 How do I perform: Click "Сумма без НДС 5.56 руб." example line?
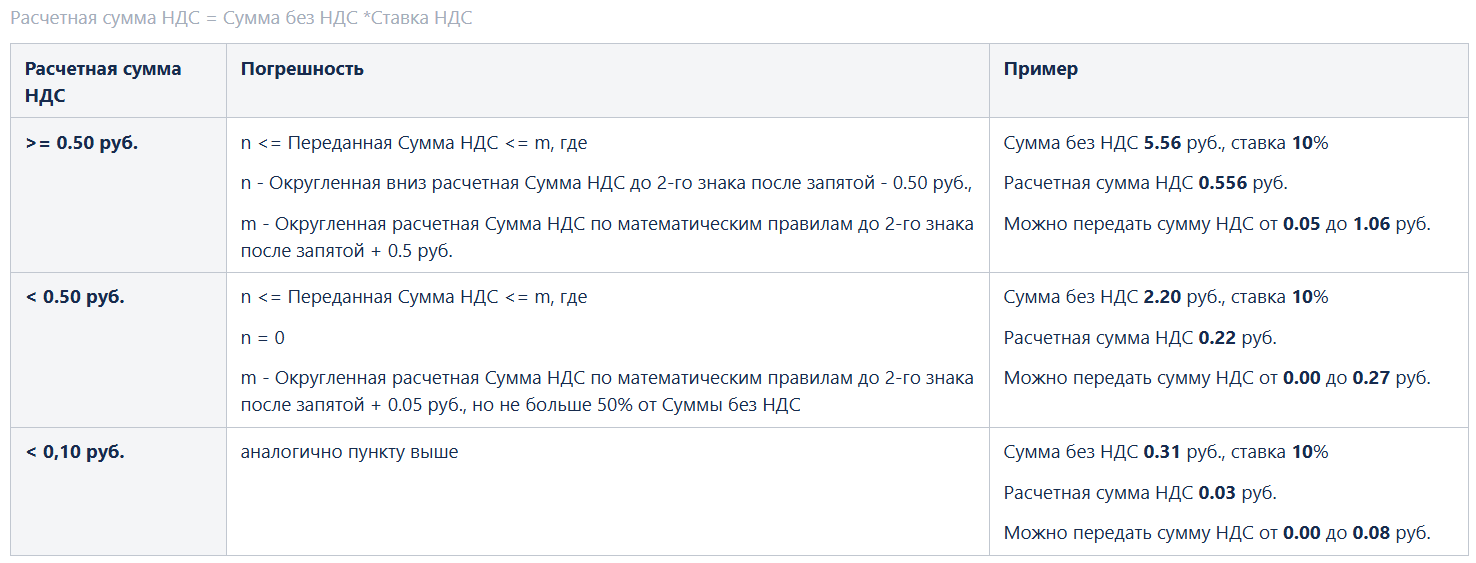(1166, 143)
